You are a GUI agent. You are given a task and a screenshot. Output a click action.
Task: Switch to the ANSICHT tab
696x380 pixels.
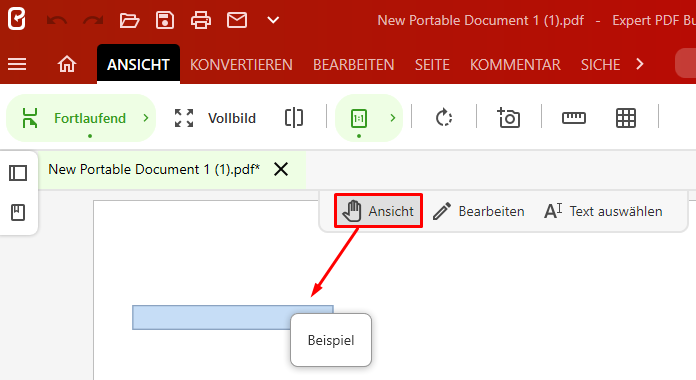138,64
